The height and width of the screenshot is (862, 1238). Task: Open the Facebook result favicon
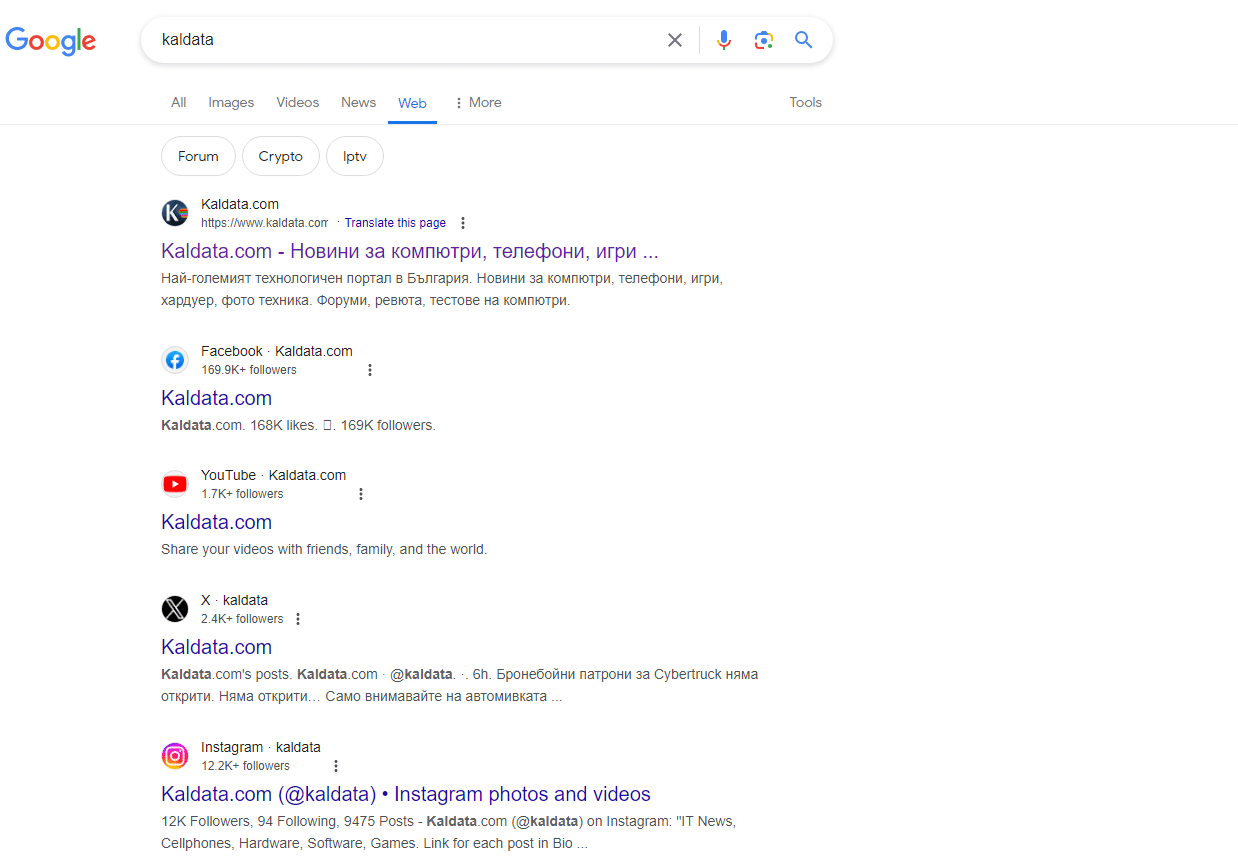tap(175, 360)
